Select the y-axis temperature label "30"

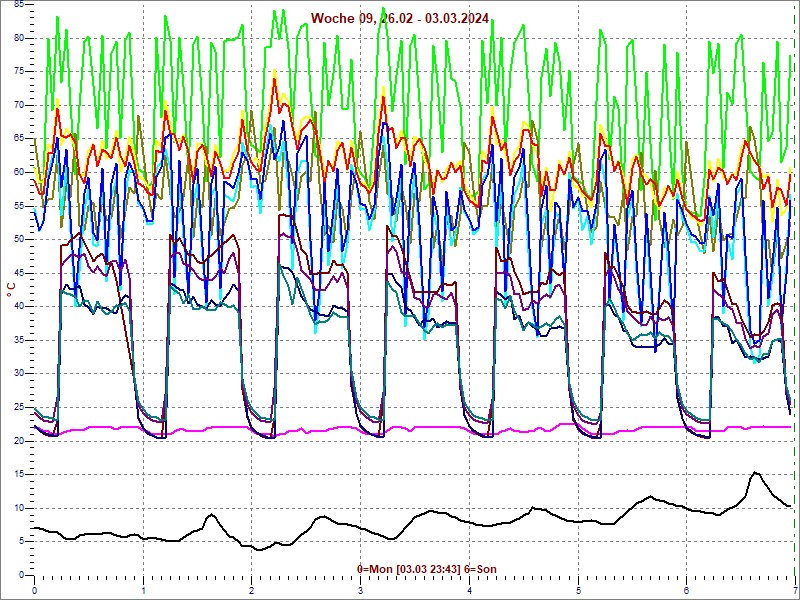tap(19, 374)
